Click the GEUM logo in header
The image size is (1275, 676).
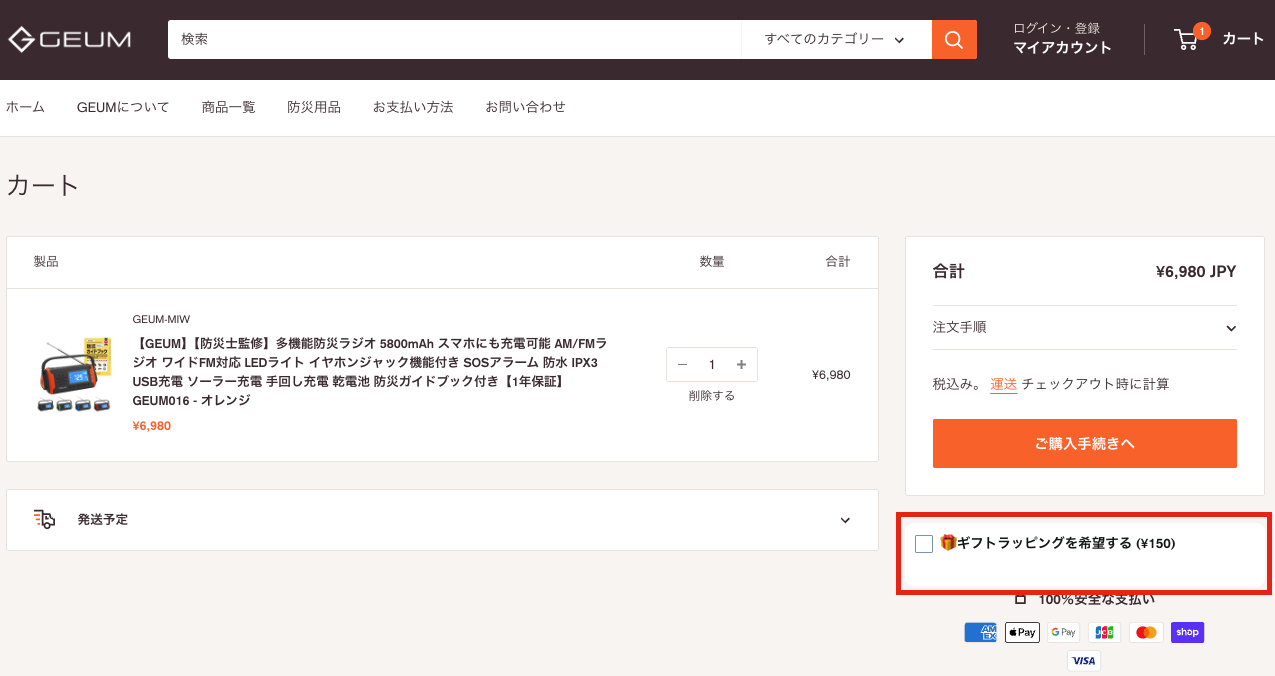70,40
